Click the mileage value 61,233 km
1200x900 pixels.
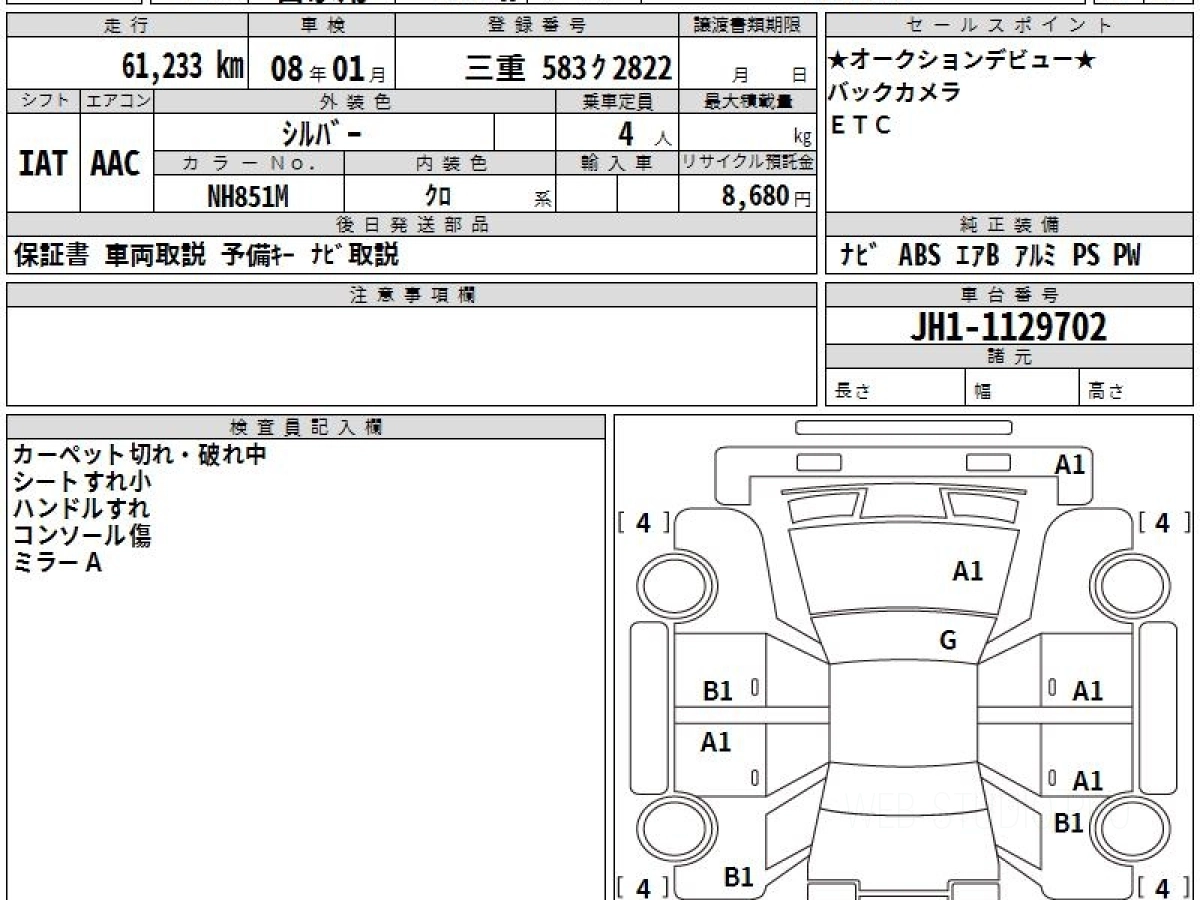[x=183, y=66]
